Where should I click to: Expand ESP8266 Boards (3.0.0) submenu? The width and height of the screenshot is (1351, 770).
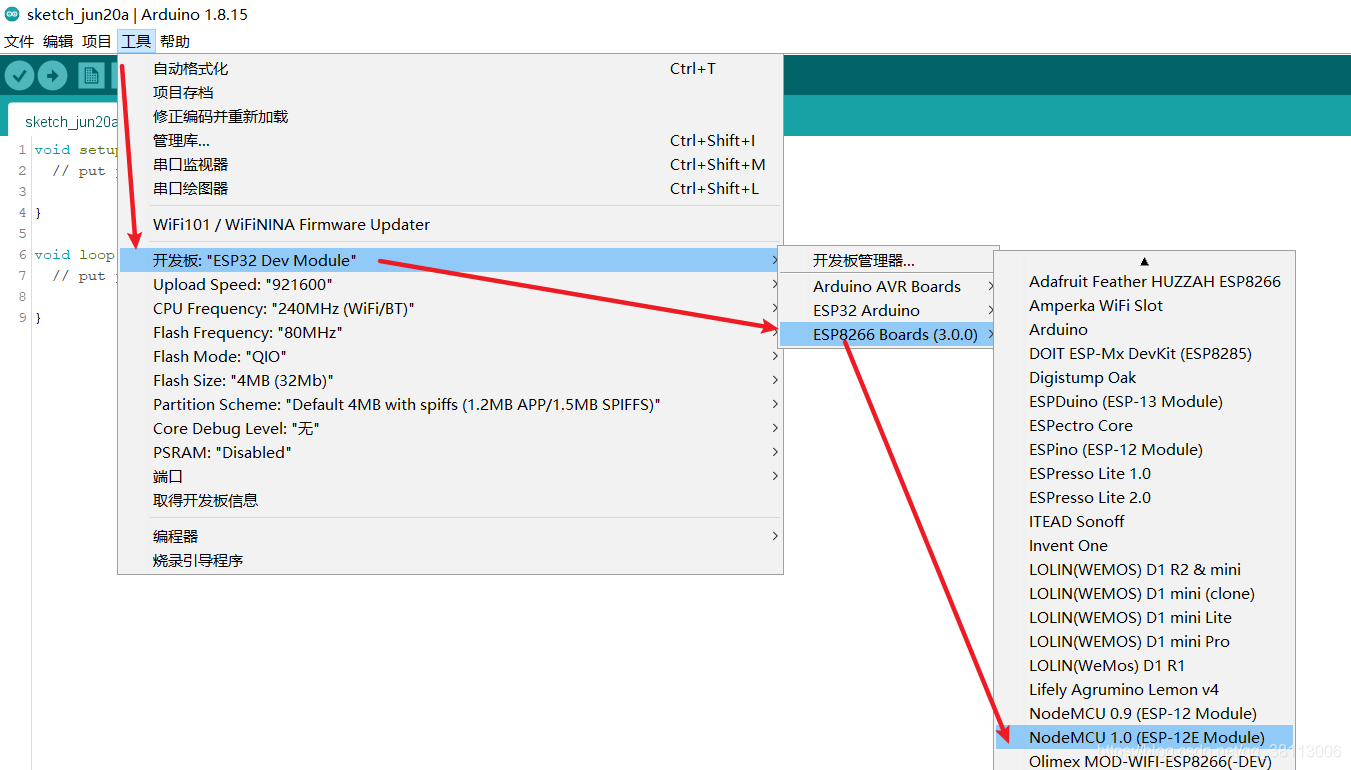click(x=888, y=335)
